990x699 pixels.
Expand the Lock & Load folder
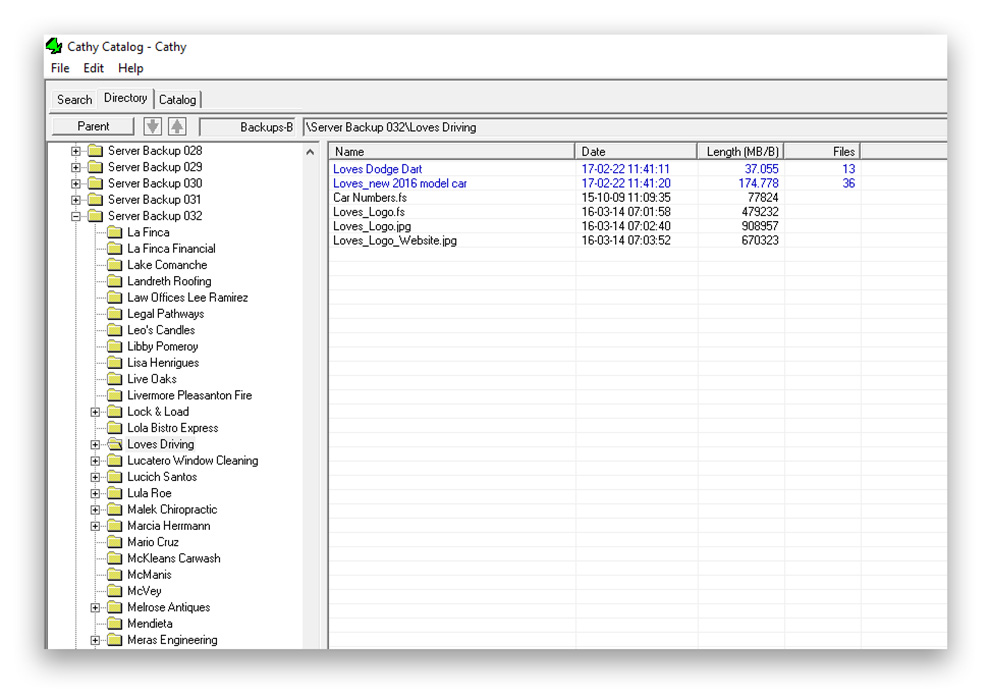point(96,412)
